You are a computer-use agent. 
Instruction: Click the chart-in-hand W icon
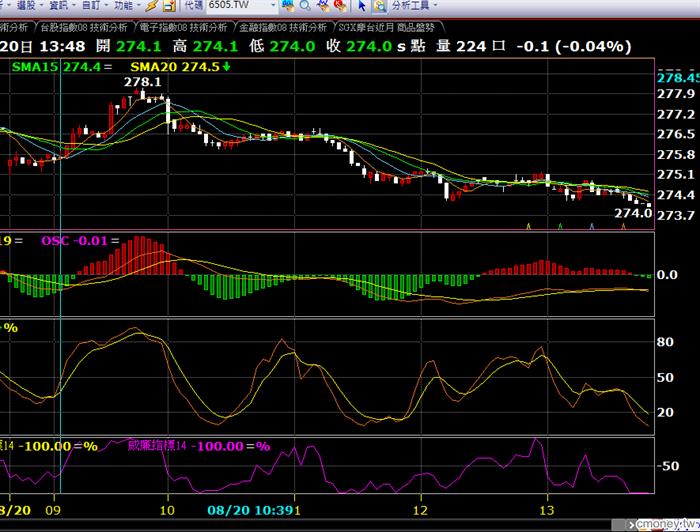[x=323, y=6]
